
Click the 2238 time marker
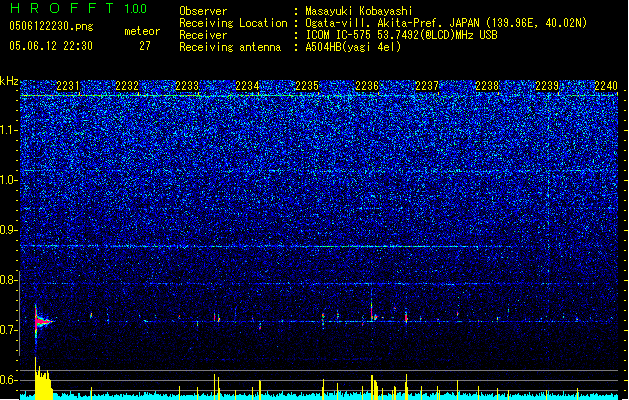click(487, 85)
